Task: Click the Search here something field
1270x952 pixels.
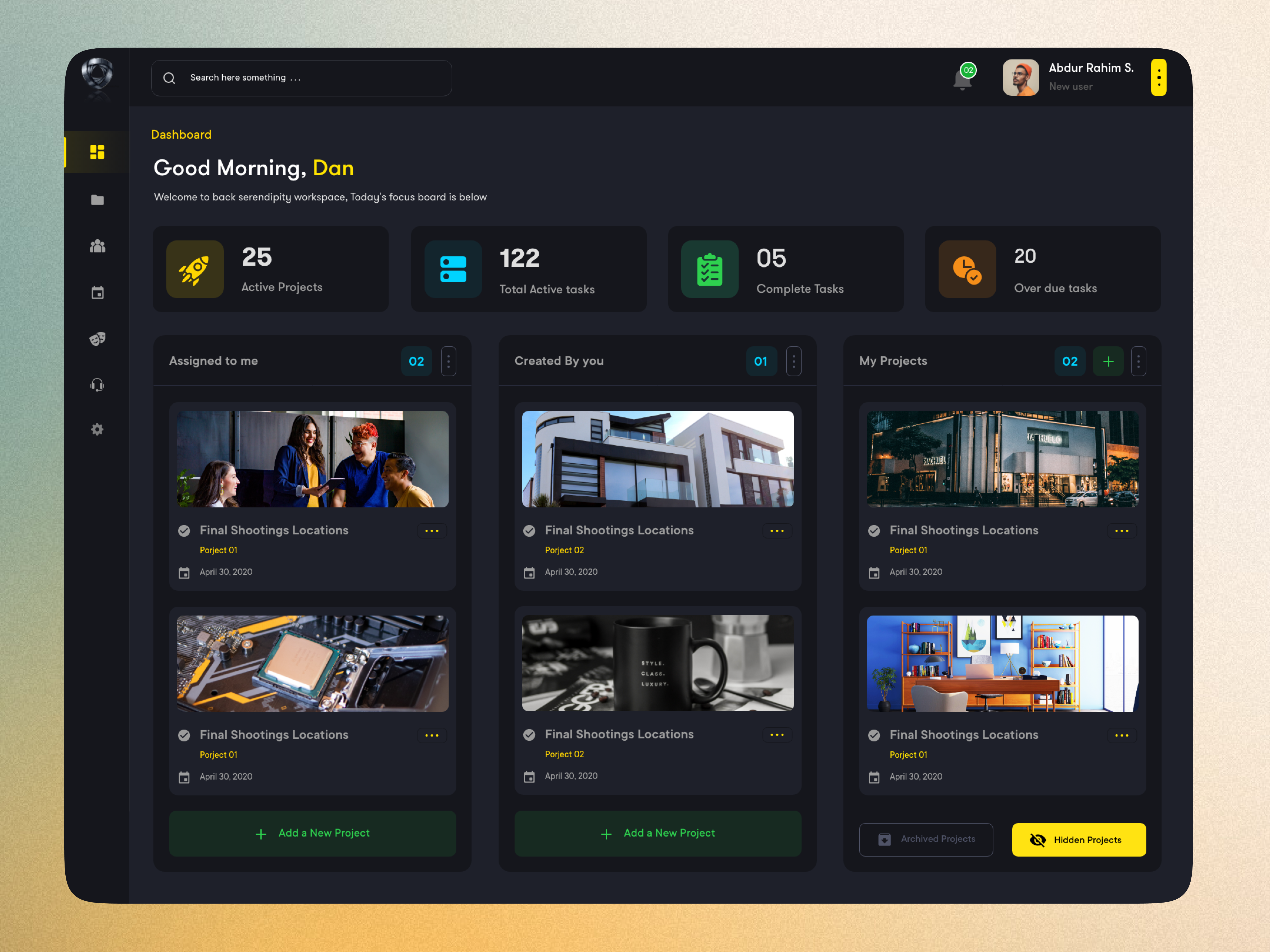Action: pos(301,77)
